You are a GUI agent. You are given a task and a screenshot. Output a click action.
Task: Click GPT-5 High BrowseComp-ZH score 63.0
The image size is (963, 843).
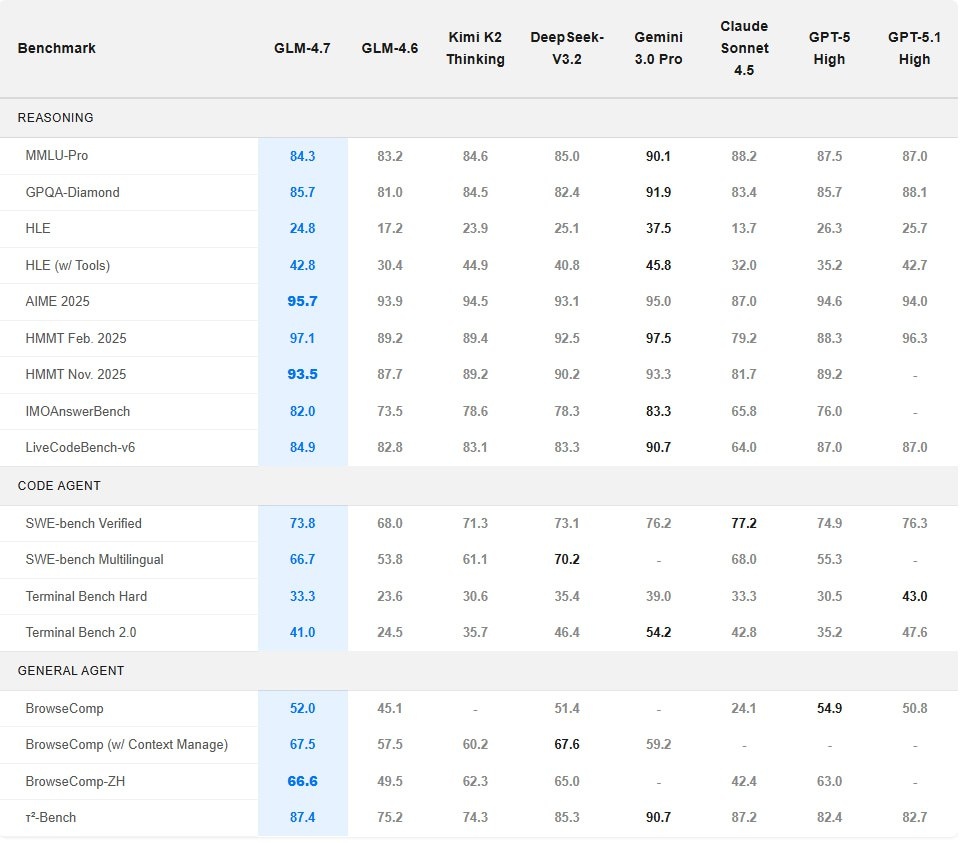(x=829, y=781)
